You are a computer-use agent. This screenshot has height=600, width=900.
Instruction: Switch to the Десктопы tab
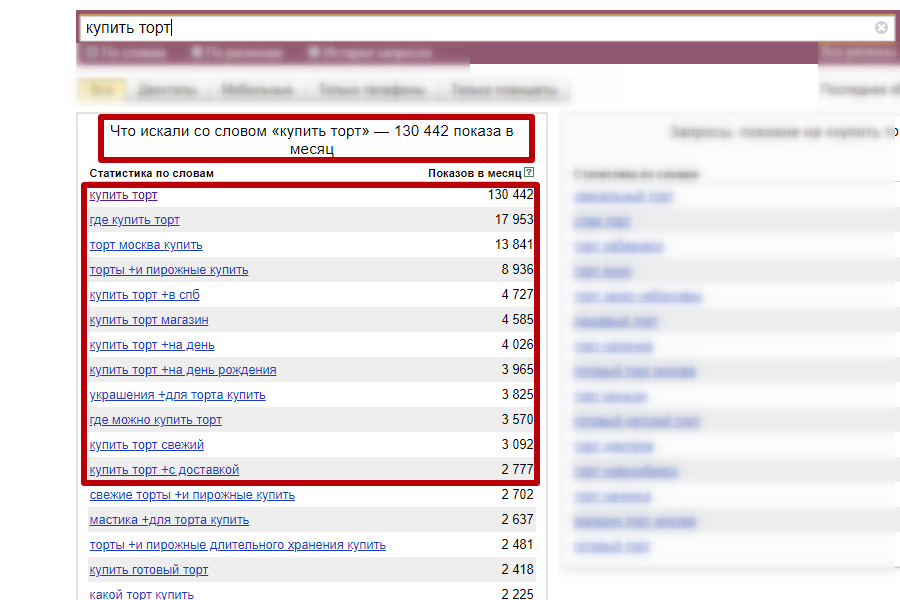tap(166, 90)
